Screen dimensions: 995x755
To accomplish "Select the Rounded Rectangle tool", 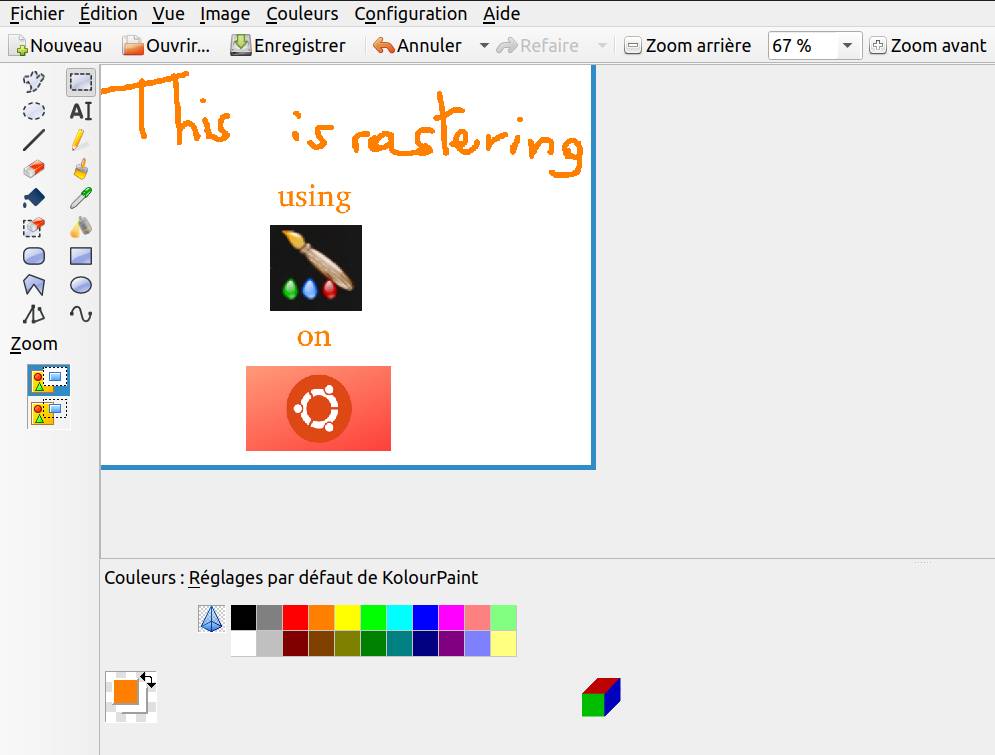I will (x=34, y=256).
